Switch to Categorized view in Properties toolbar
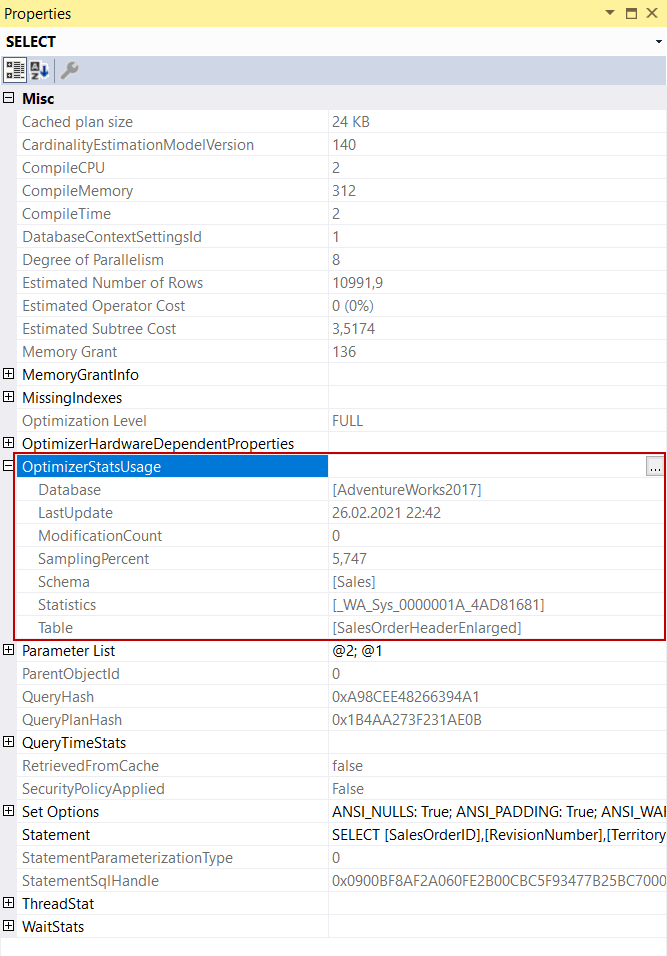667x956 pixels. point(15,70)
